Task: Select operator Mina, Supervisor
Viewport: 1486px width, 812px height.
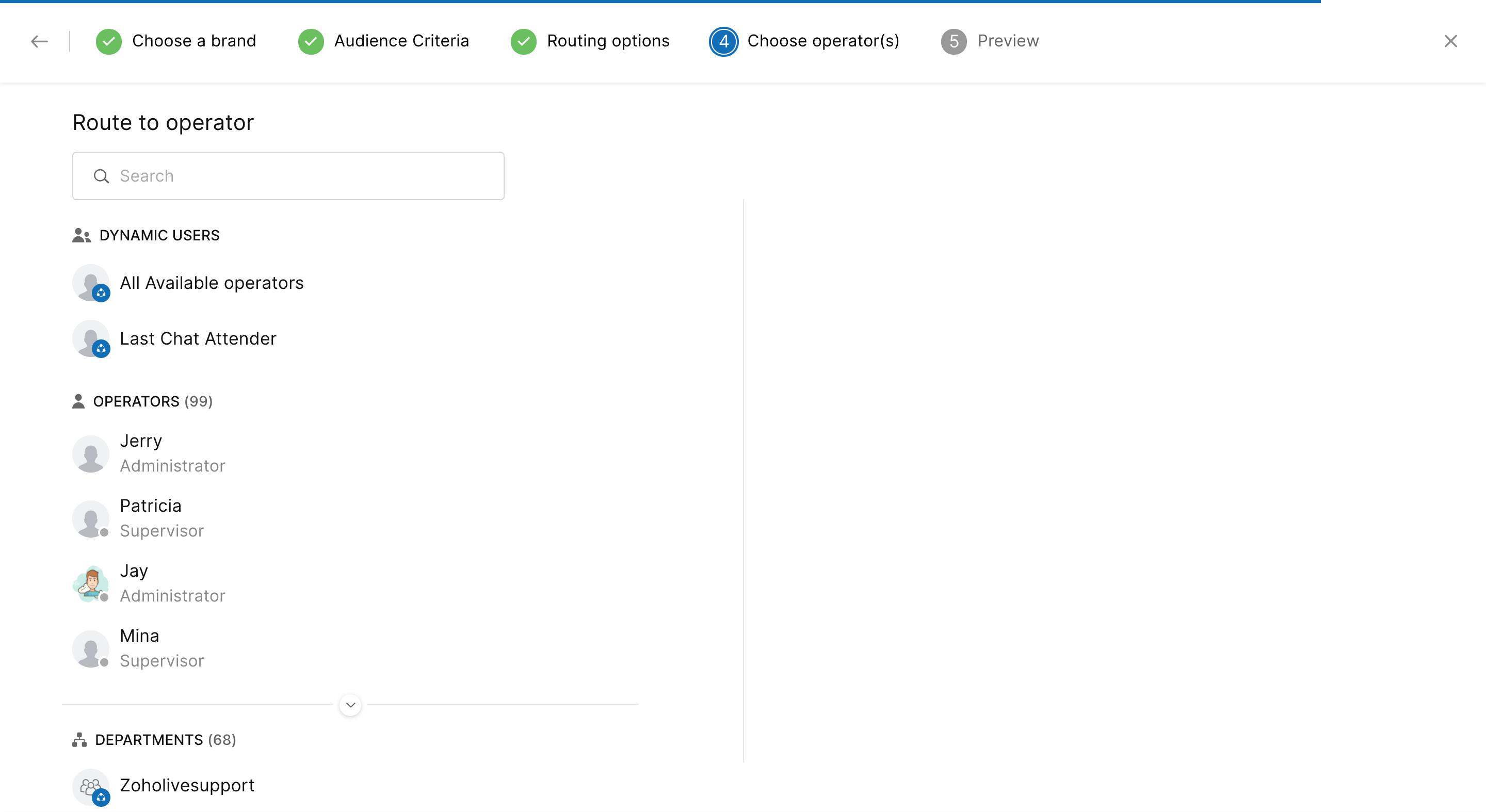Action: pyautogui.click(x=140, y=647)
